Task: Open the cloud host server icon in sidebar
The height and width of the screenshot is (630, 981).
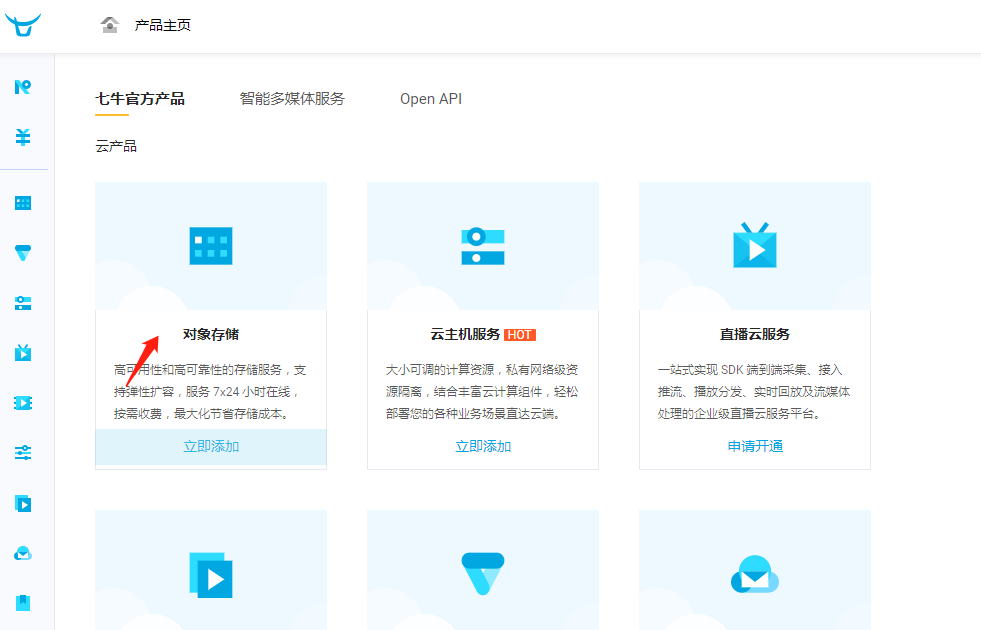Action: pos(23,303)
